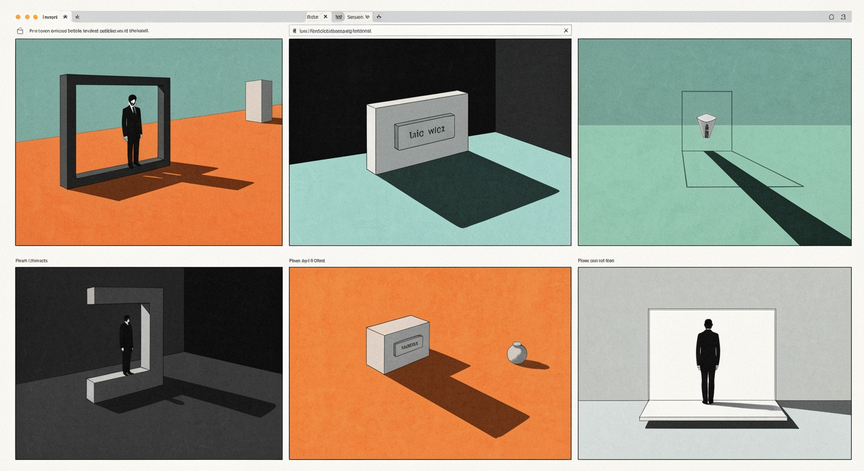Open the dark grayscale thumbnail with bracket shape
The image size is (864, 471).
pos(149,364)
